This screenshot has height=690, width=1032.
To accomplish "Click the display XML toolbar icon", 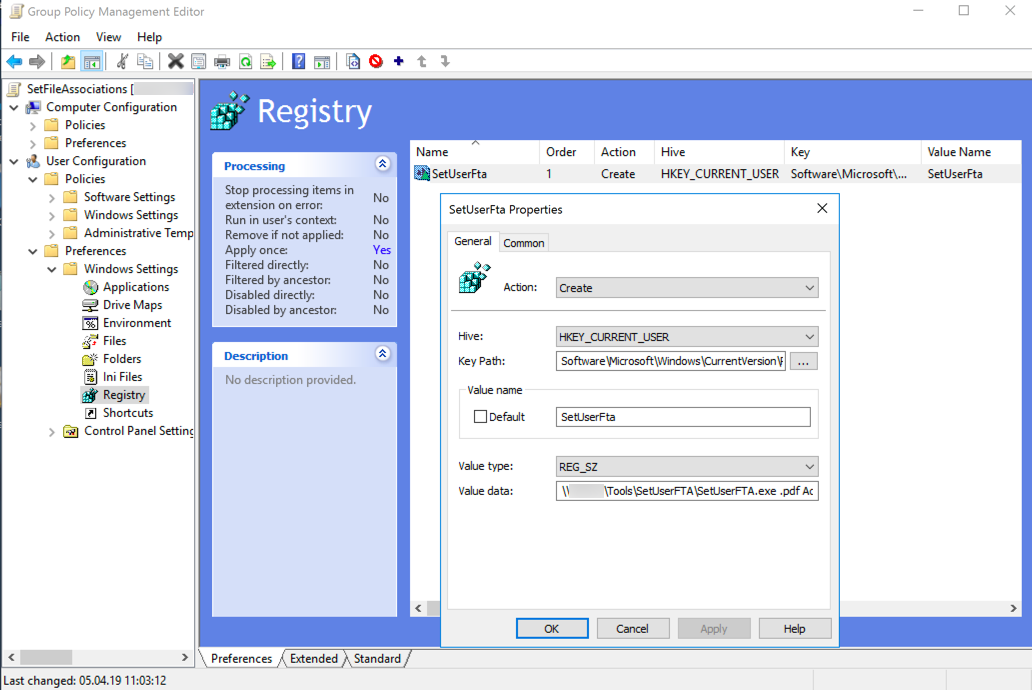I will [353, 62].
